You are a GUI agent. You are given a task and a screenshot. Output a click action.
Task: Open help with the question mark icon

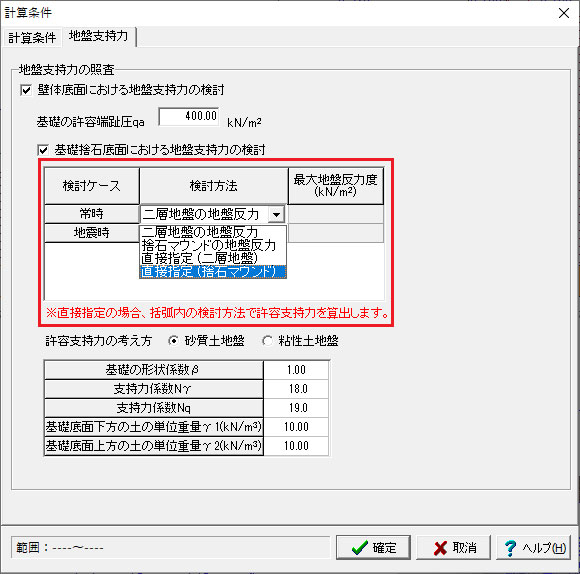coord(533,547)
